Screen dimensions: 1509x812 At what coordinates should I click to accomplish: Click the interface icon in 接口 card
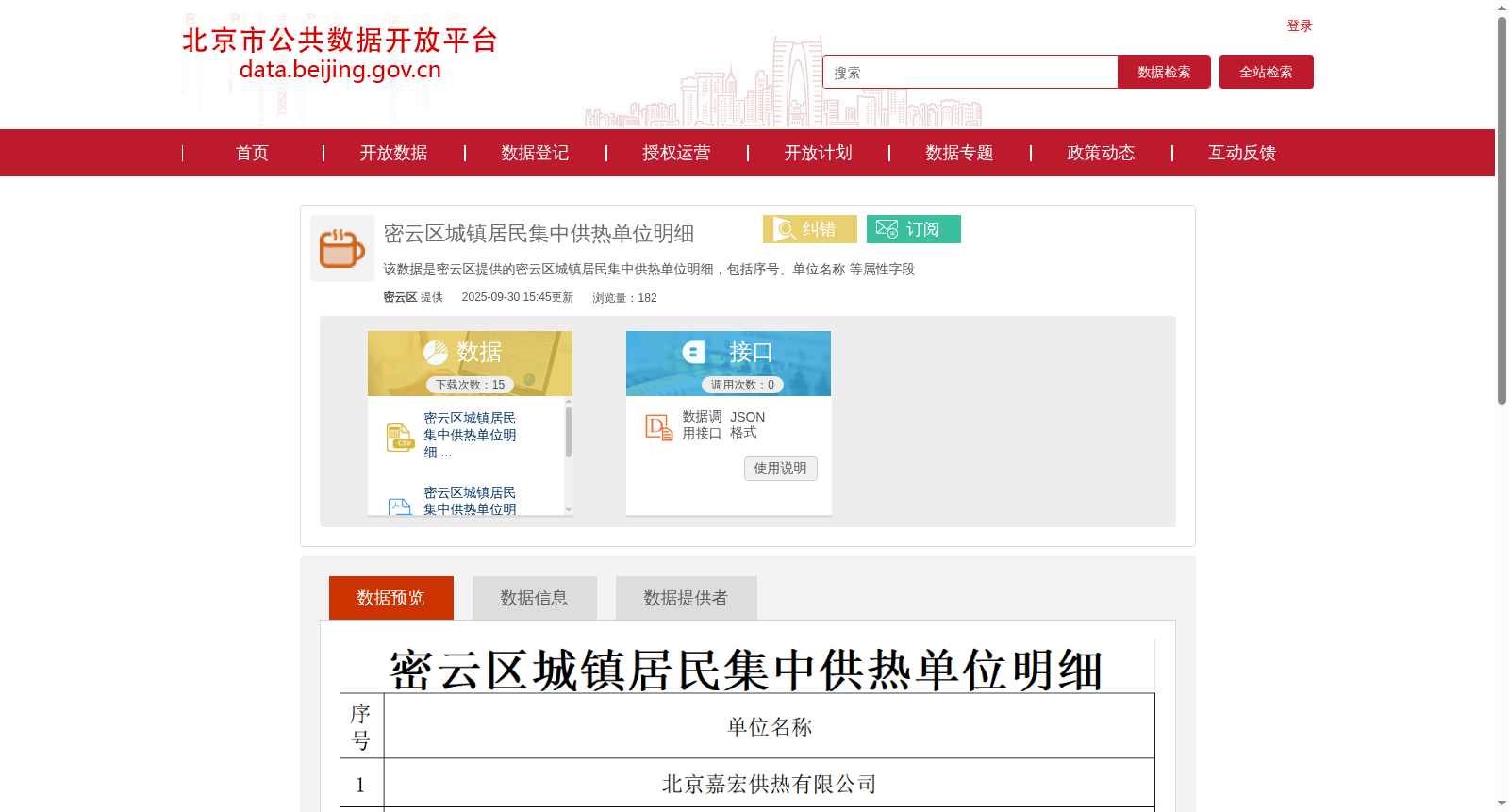pyautogui.click(x=693, y=353)
